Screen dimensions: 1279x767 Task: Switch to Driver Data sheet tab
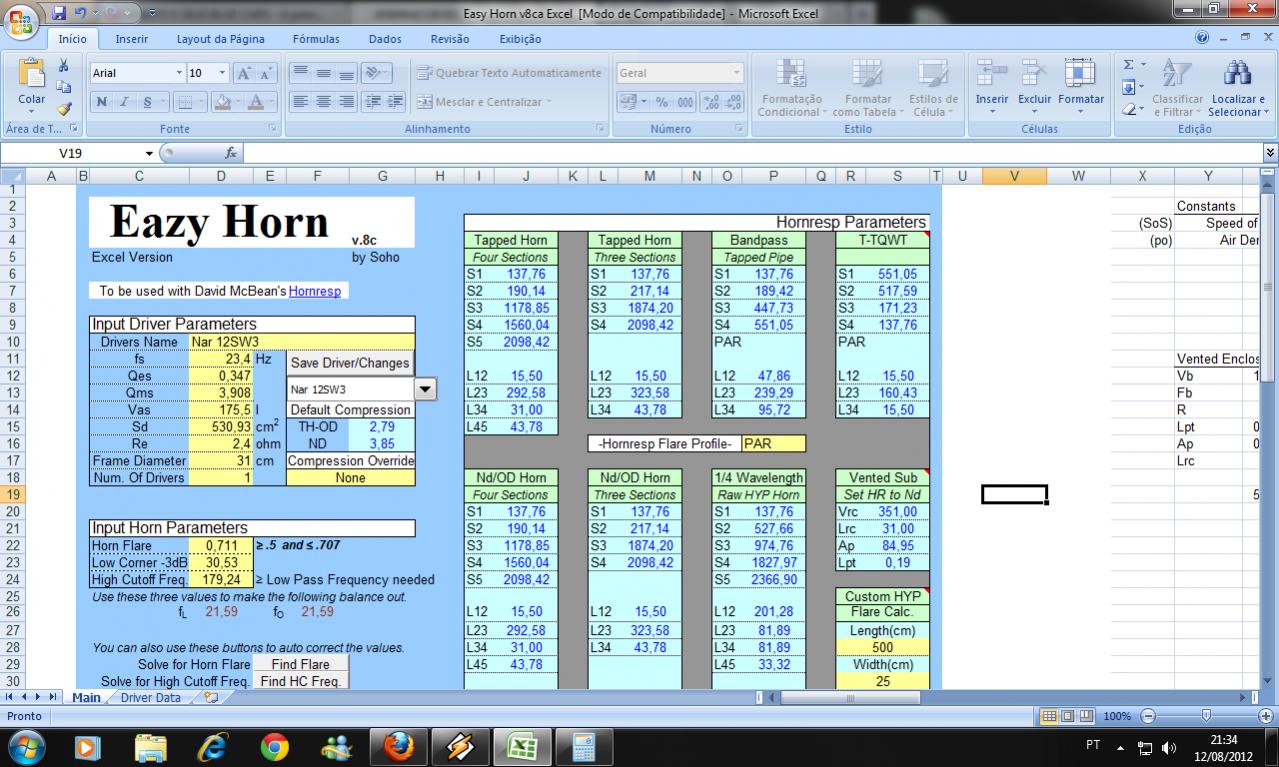[x=151, y=698]
